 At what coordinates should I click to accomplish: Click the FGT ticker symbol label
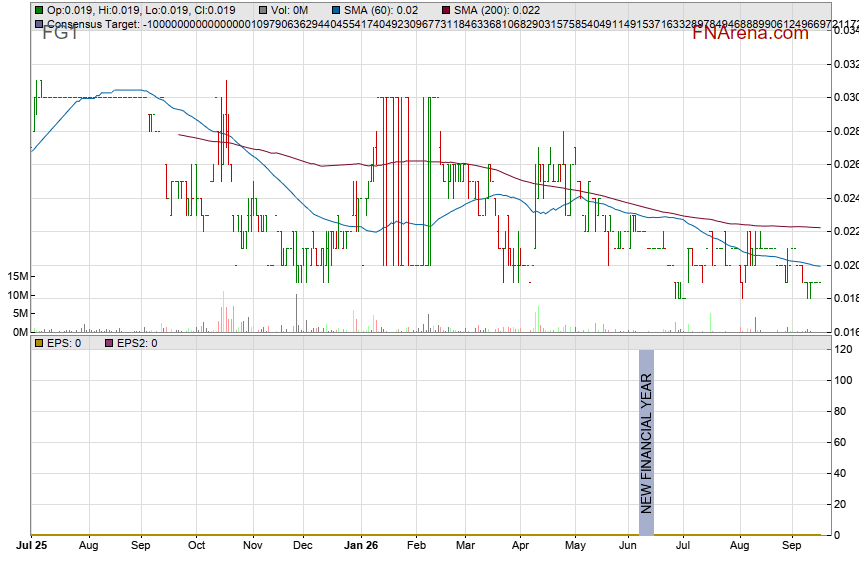click(60, 33)
